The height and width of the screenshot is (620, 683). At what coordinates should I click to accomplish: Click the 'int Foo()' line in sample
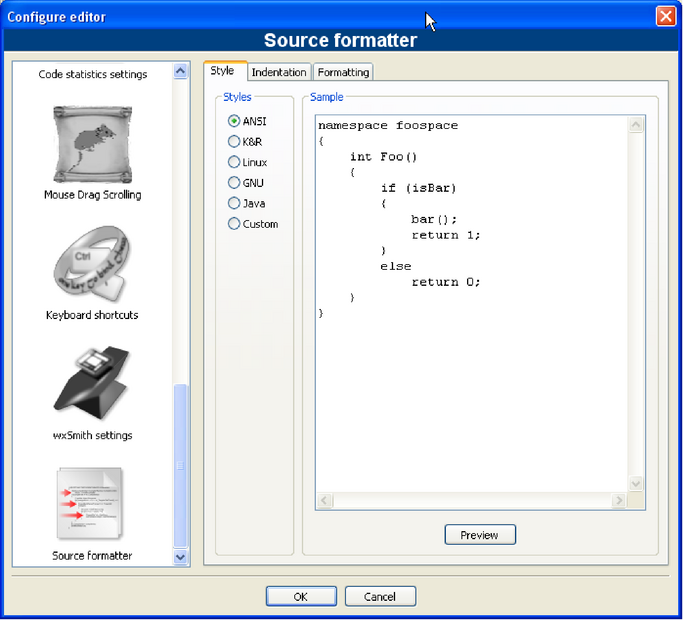coord(383,157)
